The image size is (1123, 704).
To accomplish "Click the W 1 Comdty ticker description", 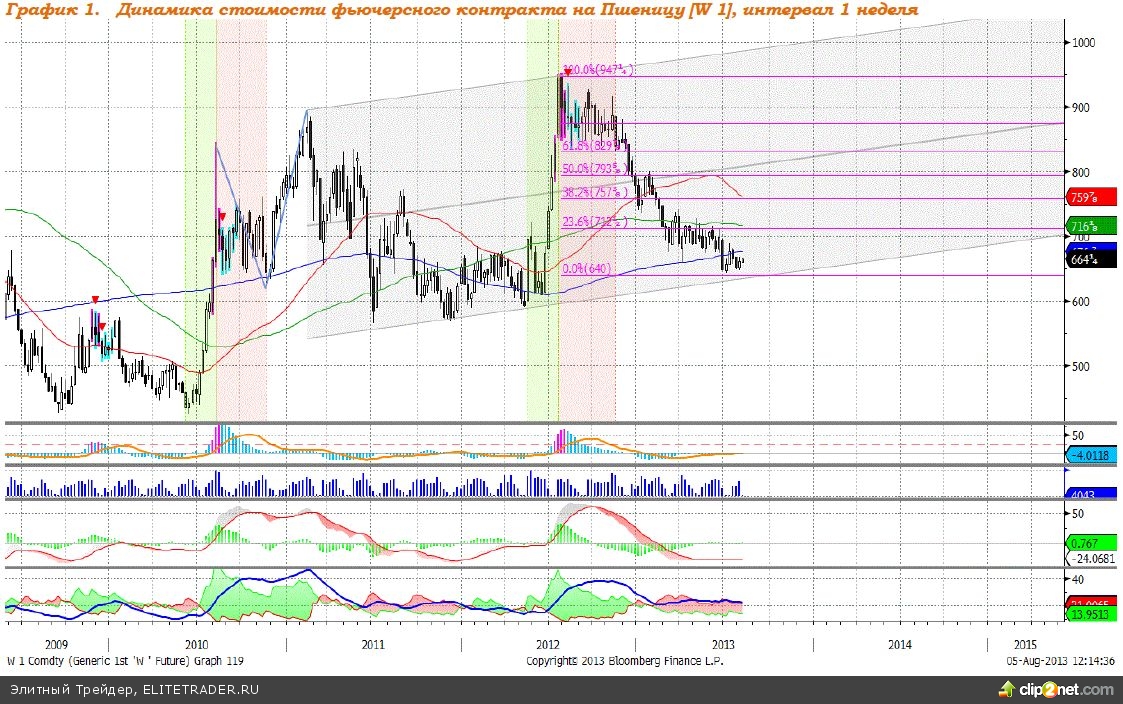I will click(125, 661).
